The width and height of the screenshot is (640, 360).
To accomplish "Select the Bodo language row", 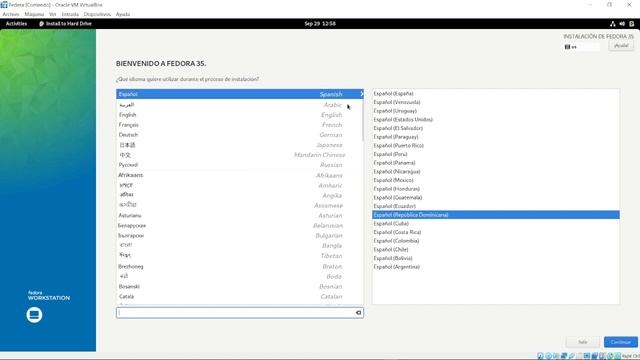I will tap(240, 276).
